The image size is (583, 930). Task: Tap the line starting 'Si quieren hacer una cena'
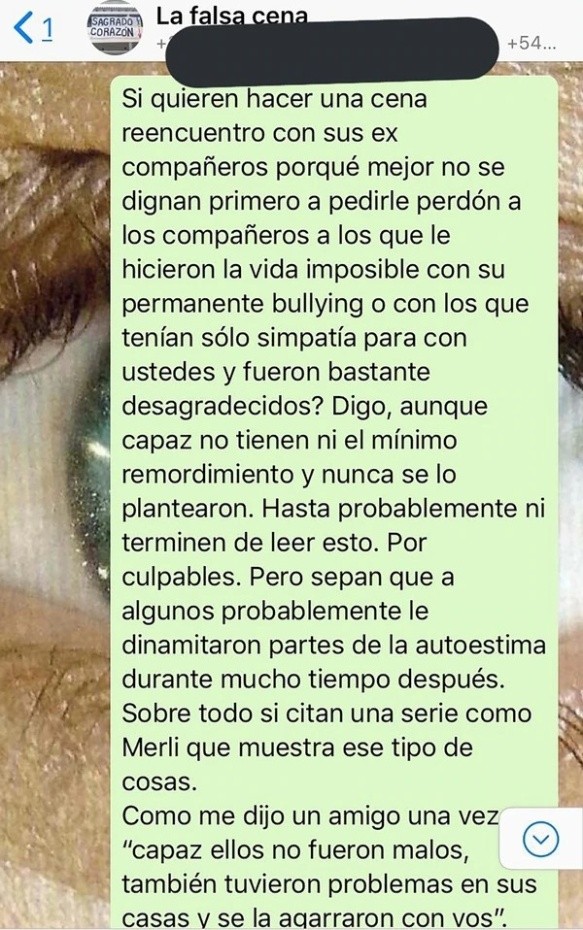[275, 98]
